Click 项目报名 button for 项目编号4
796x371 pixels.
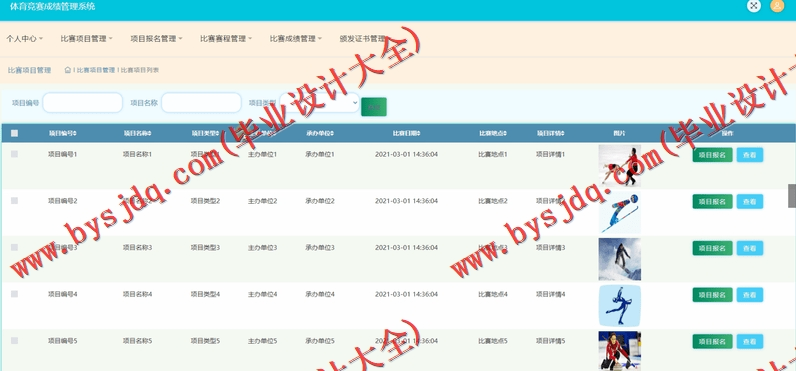(712, 295)
